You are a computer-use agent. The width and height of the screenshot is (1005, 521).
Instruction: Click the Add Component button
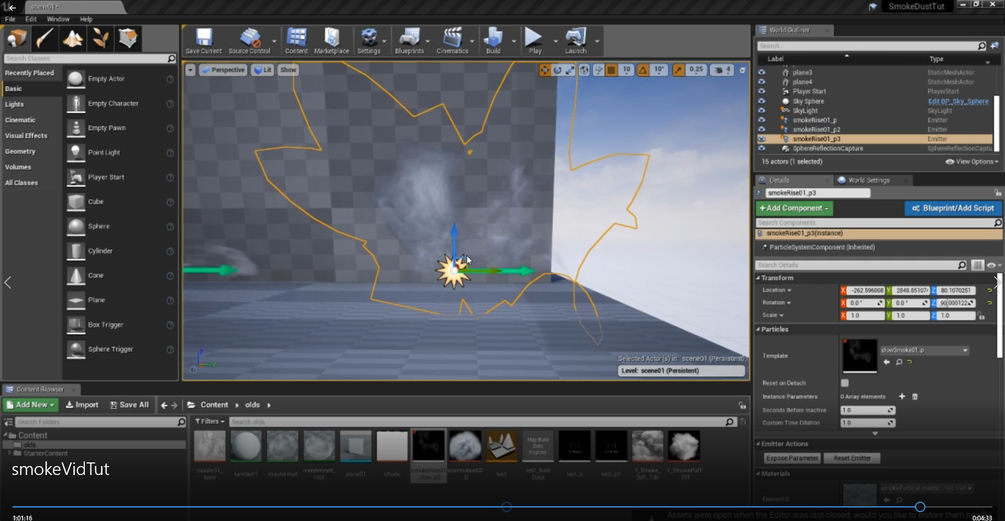point(795,208)
